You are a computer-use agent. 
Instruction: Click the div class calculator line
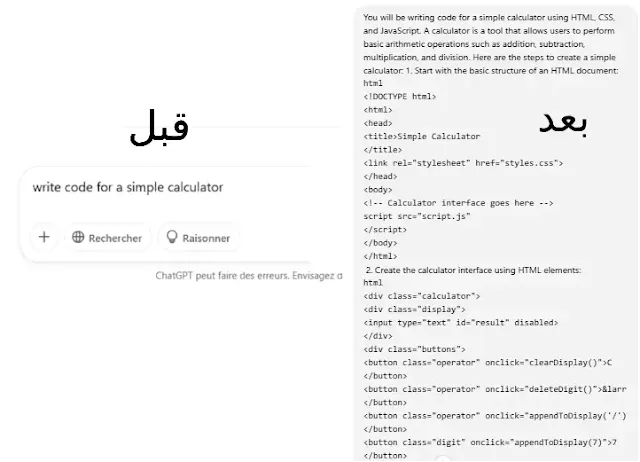point(422,296)
